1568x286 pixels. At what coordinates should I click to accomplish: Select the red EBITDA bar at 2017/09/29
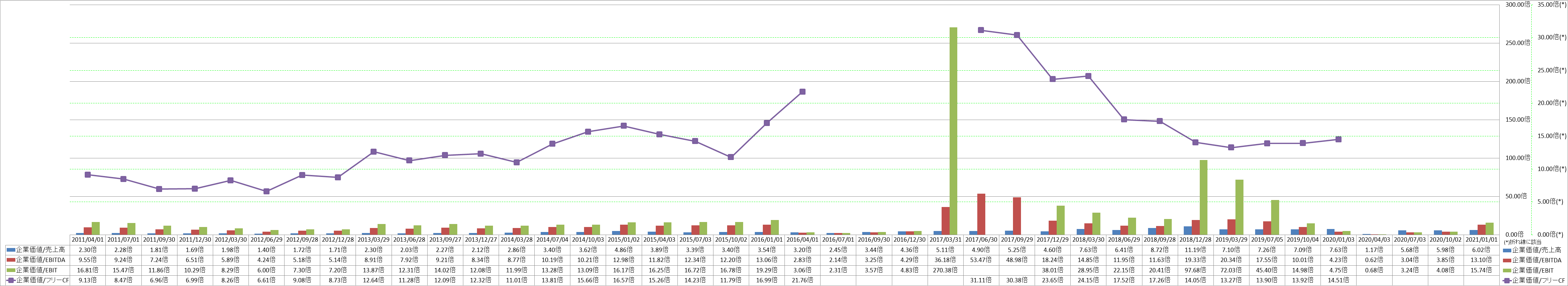[1017, 216]
